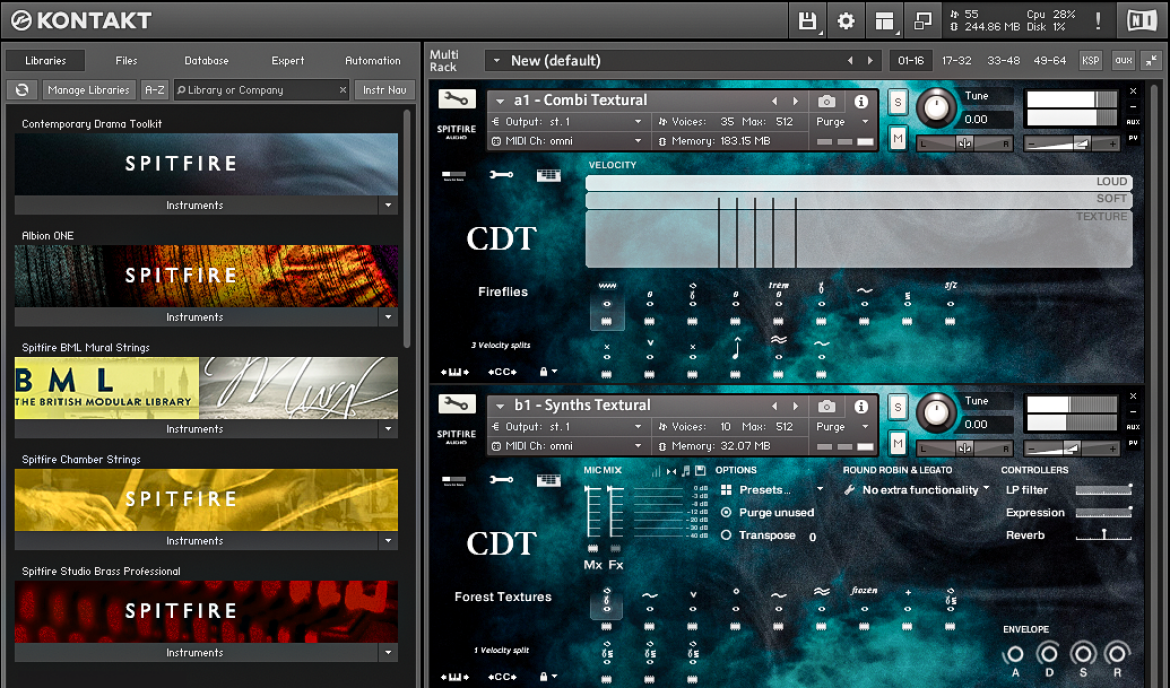Image resolution: width=1170 pixels, height=688 pixels.
Task: Select the Purge unused radio option
Action: coord(726,513)
